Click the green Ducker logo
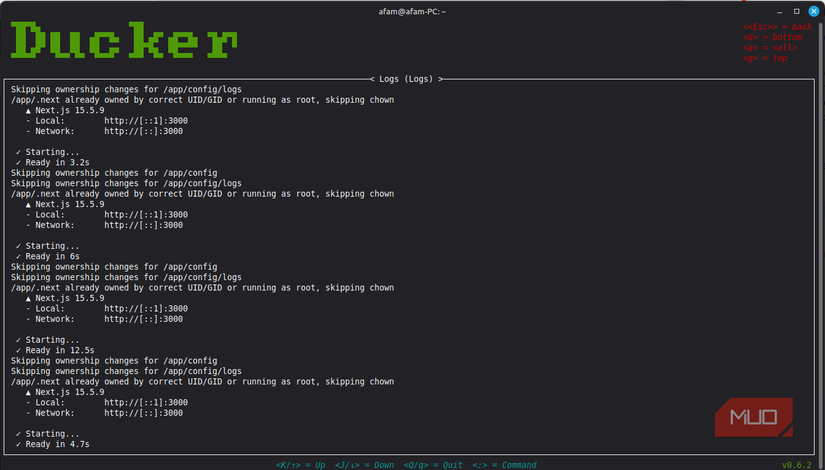 (x=124, y=40)
